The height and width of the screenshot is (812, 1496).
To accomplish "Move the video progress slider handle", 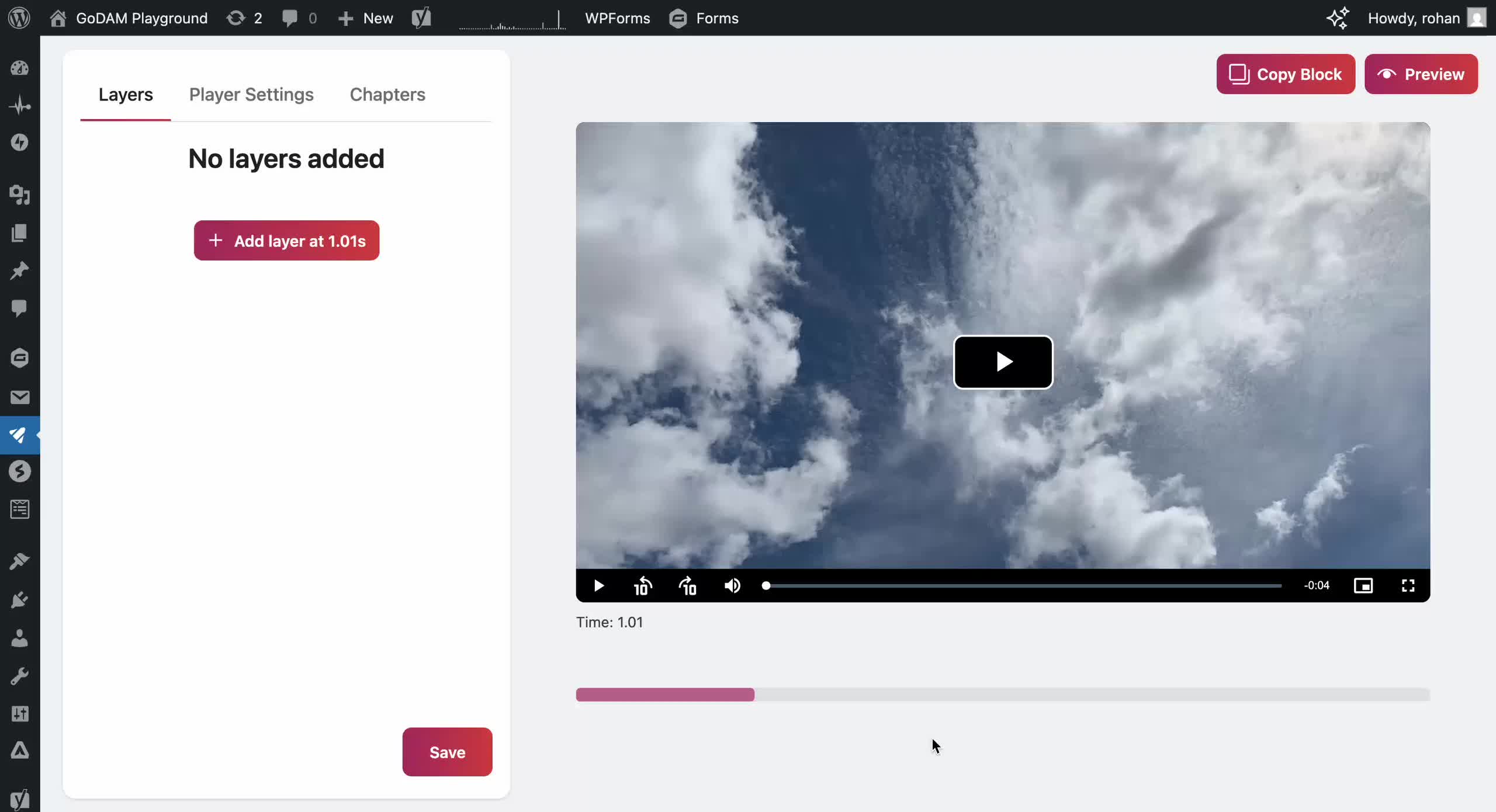I will pos(766,586).
